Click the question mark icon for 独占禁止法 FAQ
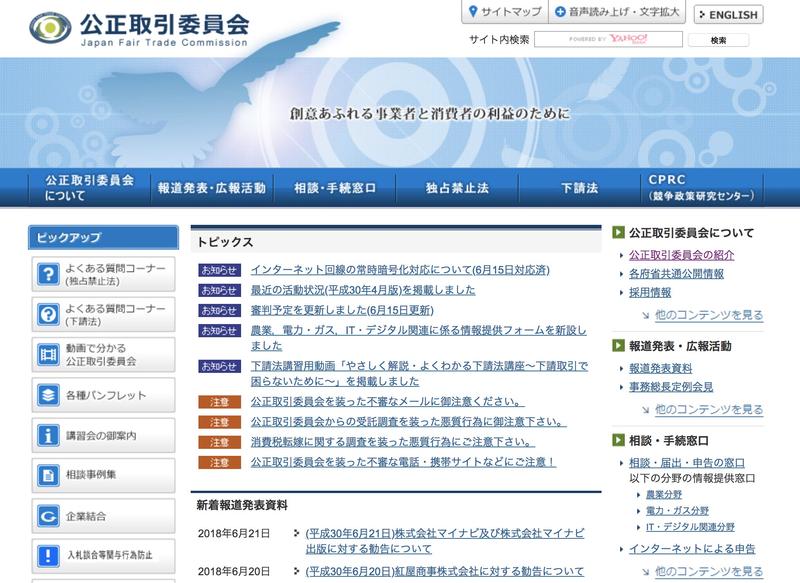The image size is (800, 583). (x=48, y=275)
